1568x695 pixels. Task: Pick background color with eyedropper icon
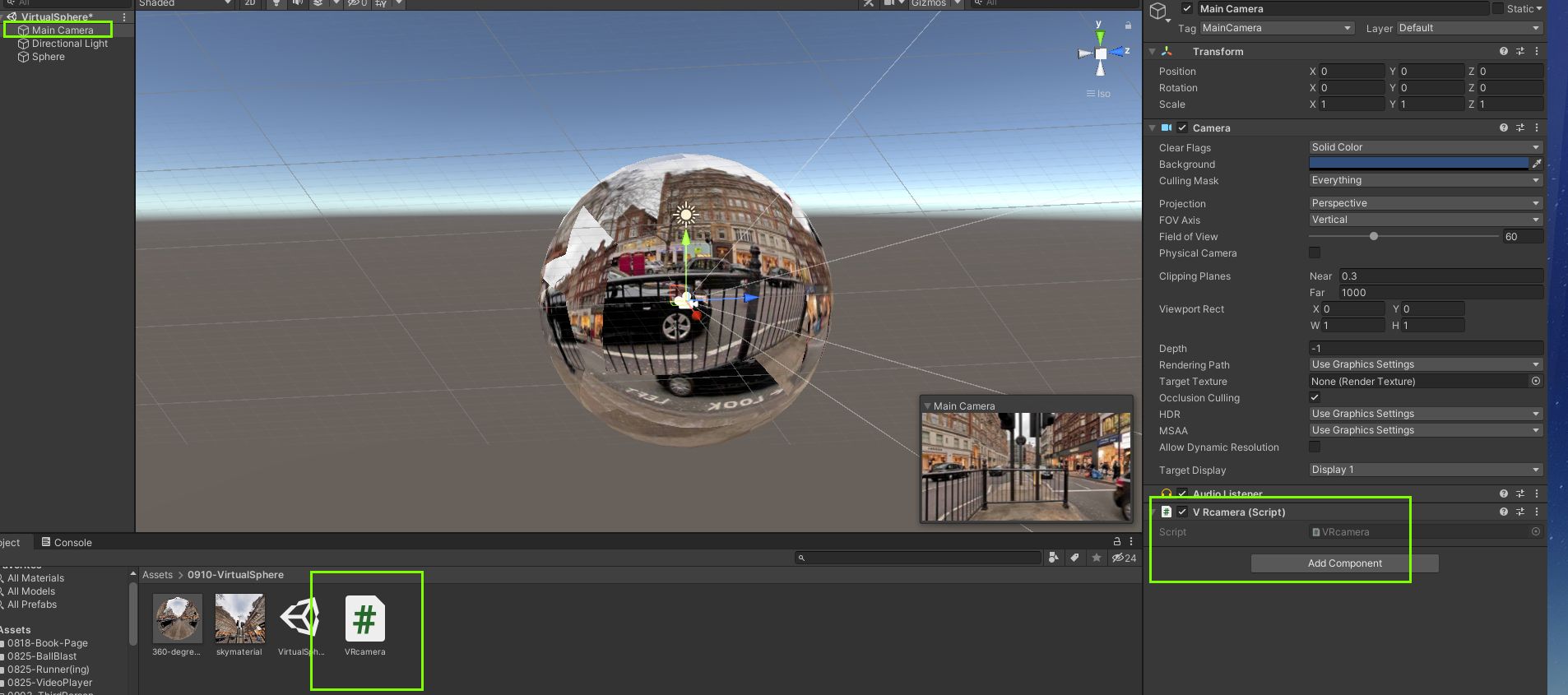(1537, 164)
